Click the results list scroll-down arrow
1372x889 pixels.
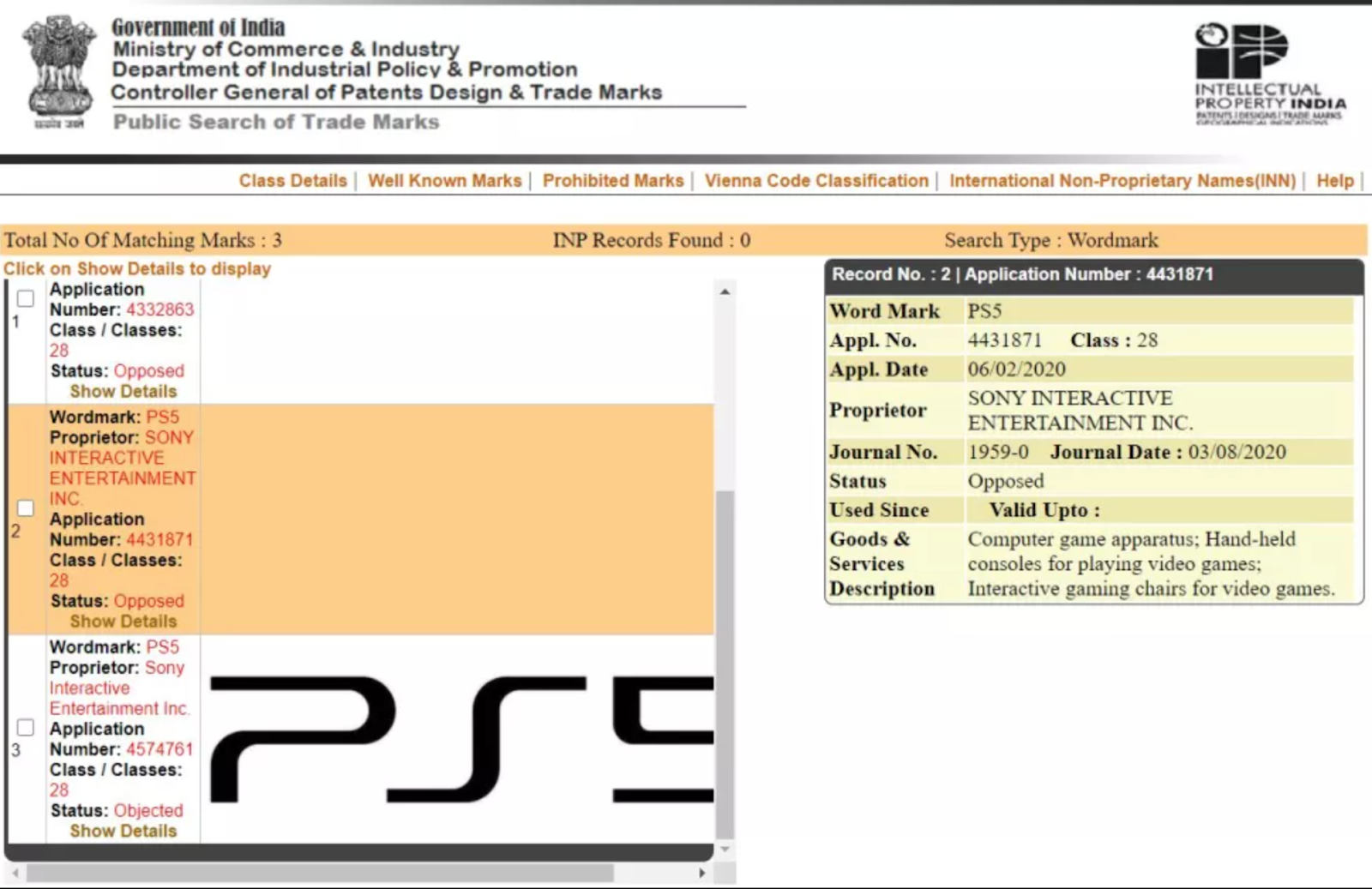(x=725, y=850)
